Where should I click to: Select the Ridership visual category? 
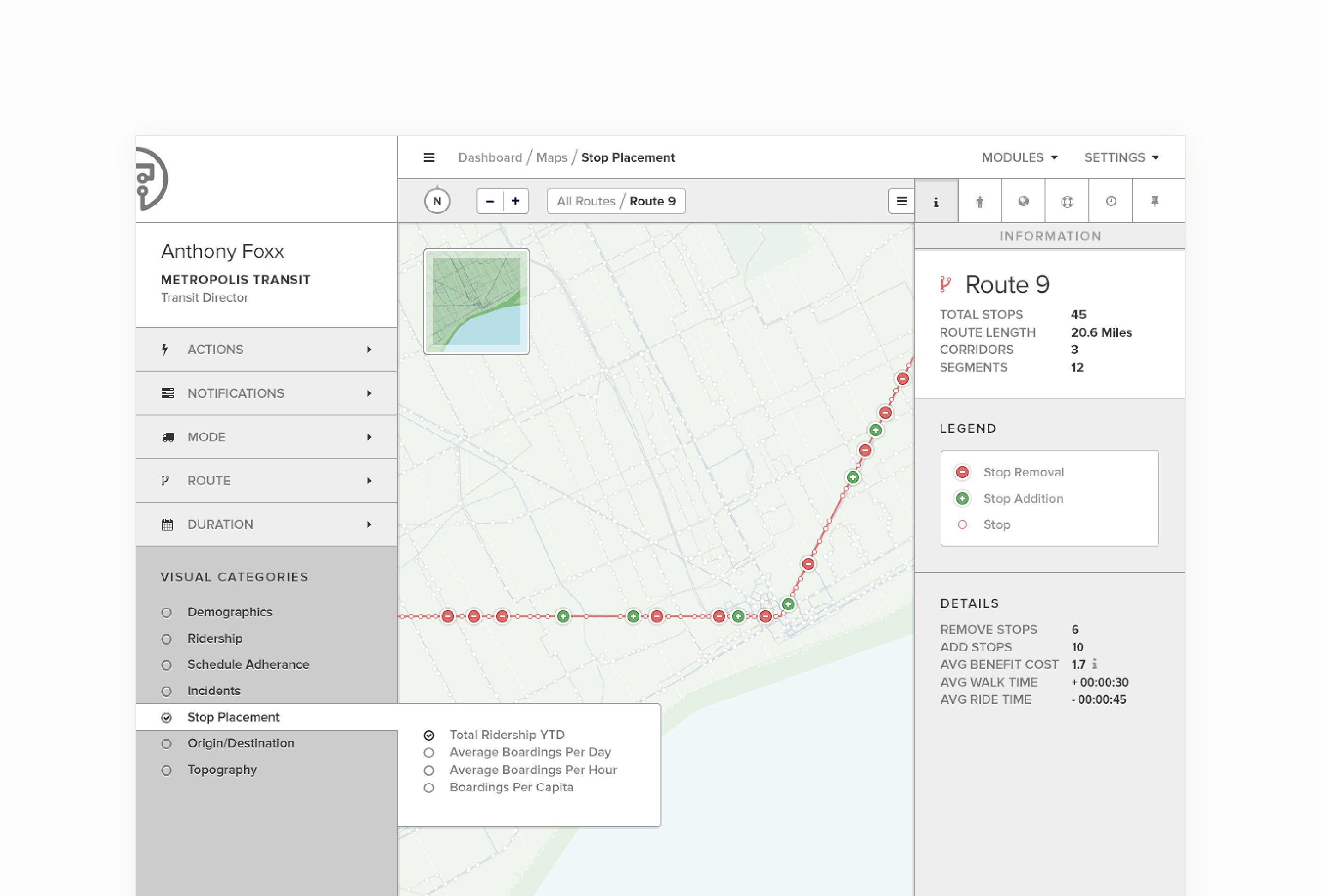202,638
